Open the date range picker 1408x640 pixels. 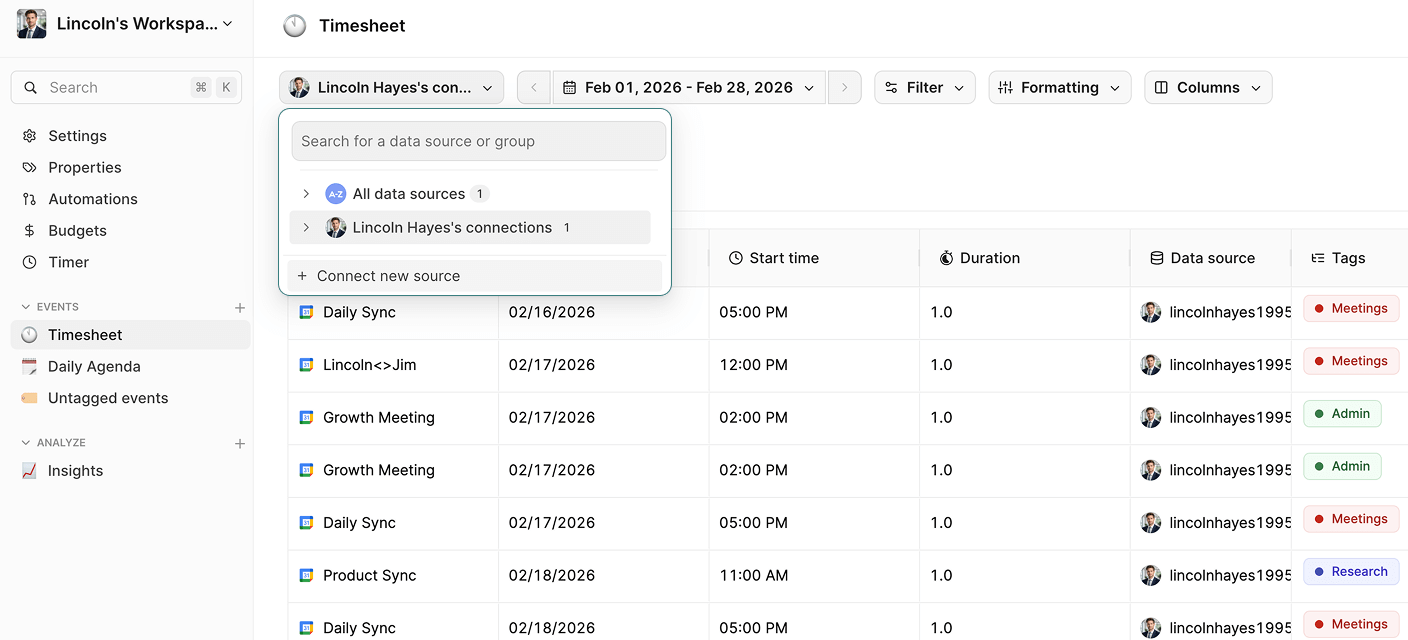pos(688,88)
